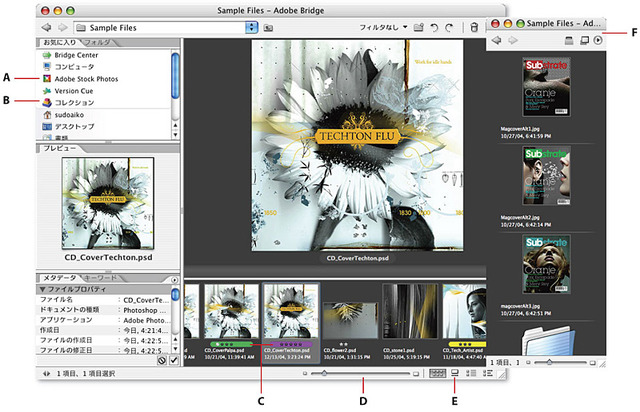This screenshot has height=412, width=640.
Task: Toggle panel visibility arrows in status bar
Action: coord(47,373)
